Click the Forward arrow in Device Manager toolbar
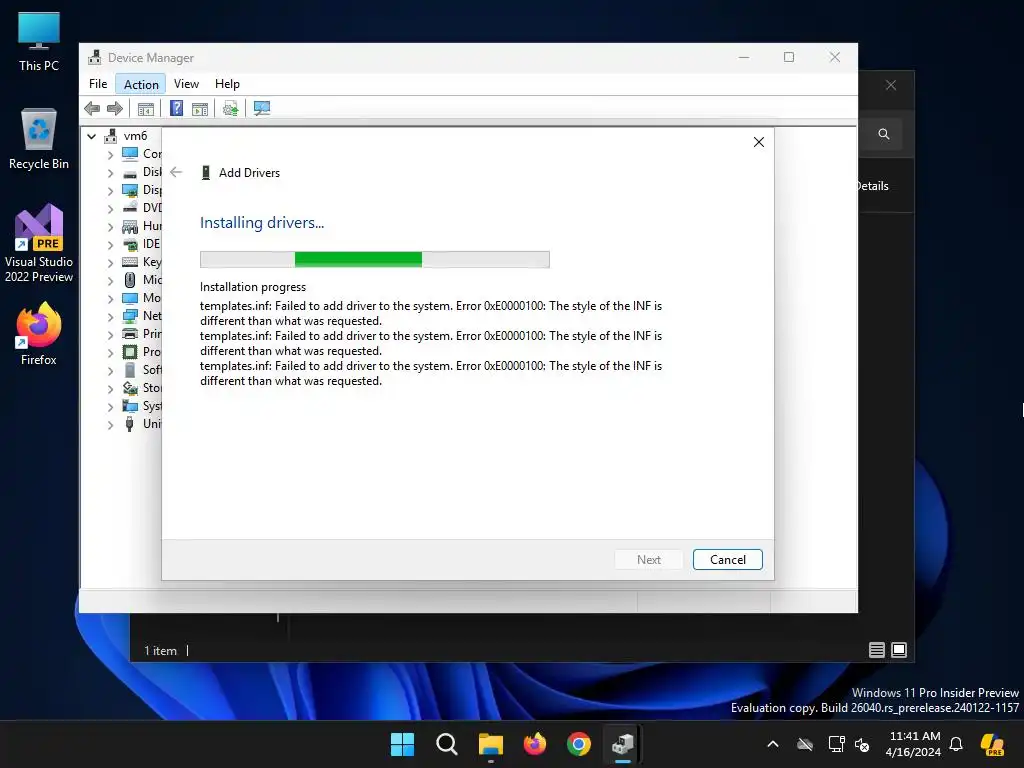 tap(115, 108)
